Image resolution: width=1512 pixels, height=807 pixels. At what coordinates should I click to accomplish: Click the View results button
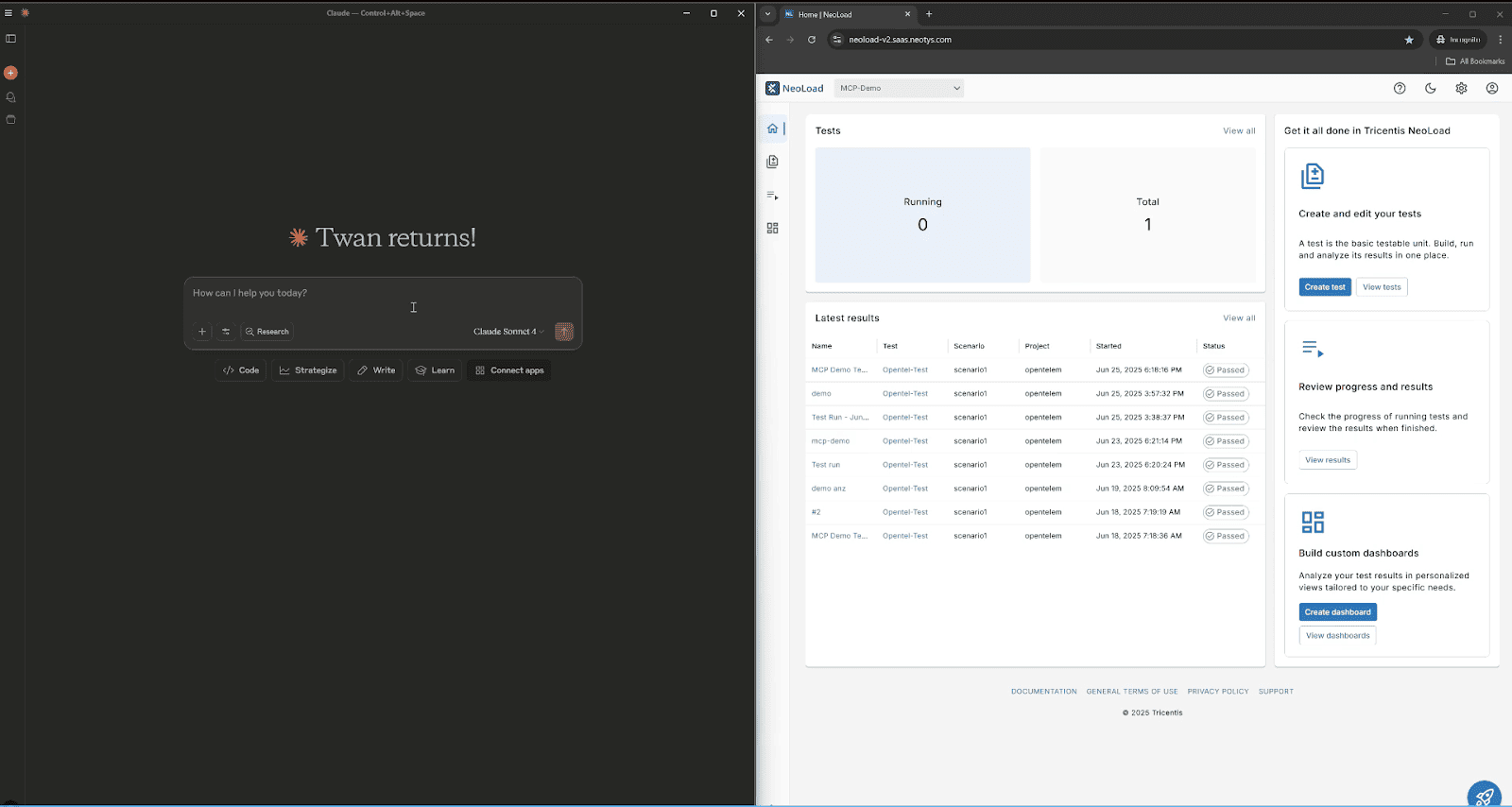point(1328,460)
